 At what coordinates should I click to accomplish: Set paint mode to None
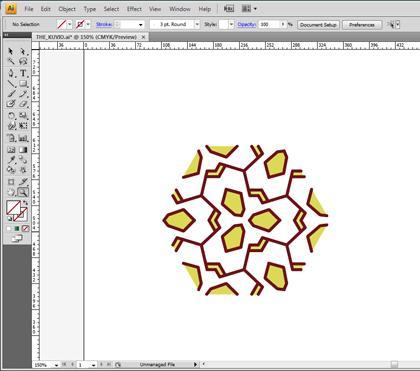point(25,228)
